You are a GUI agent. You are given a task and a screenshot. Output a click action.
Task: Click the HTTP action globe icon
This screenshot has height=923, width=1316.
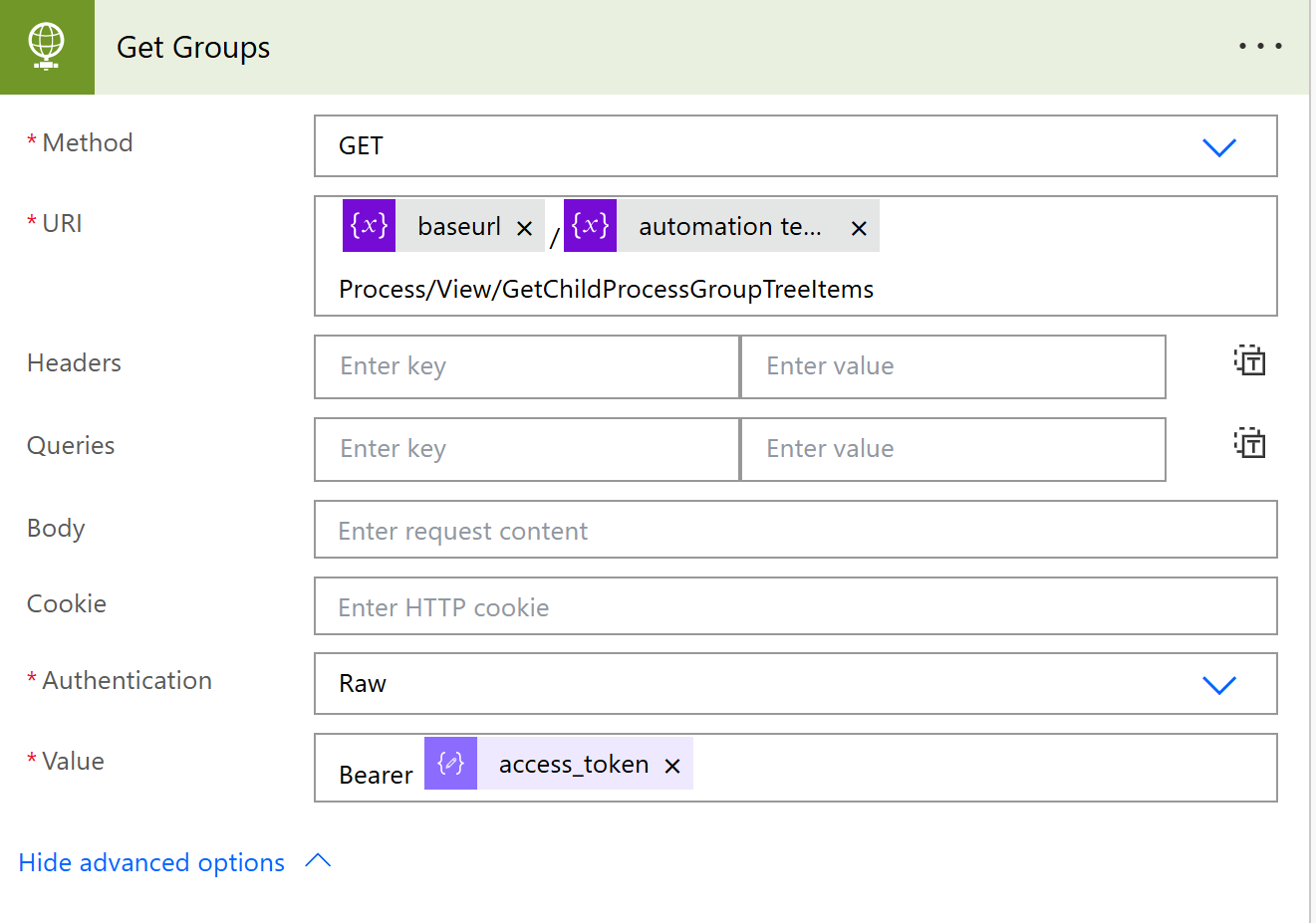coord(47,47)
